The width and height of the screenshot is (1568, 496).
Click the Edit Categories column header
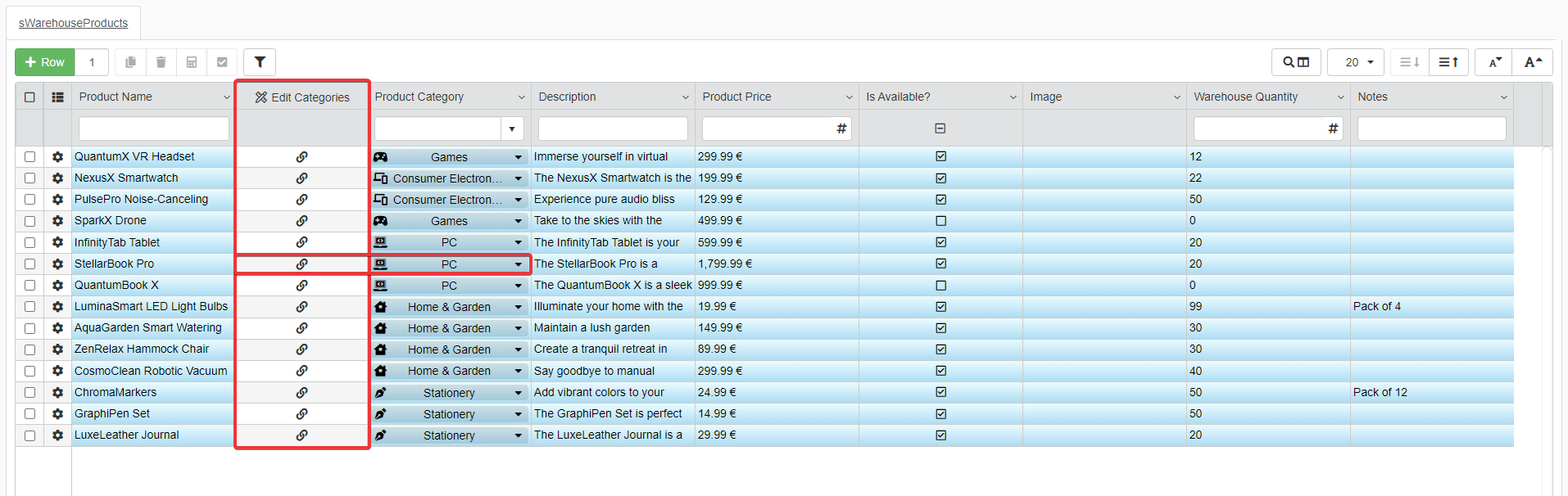302,97
